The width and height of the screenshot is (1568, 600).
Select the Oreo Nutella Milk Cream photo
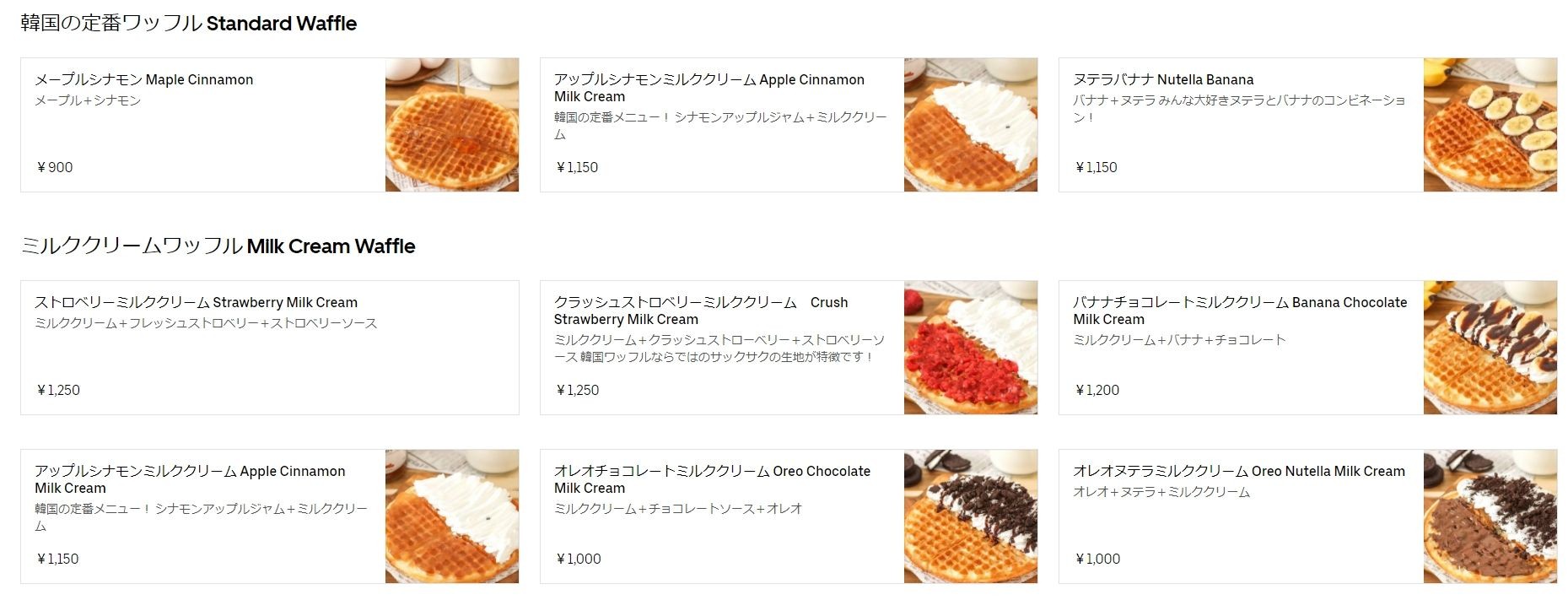(1490, 516)
